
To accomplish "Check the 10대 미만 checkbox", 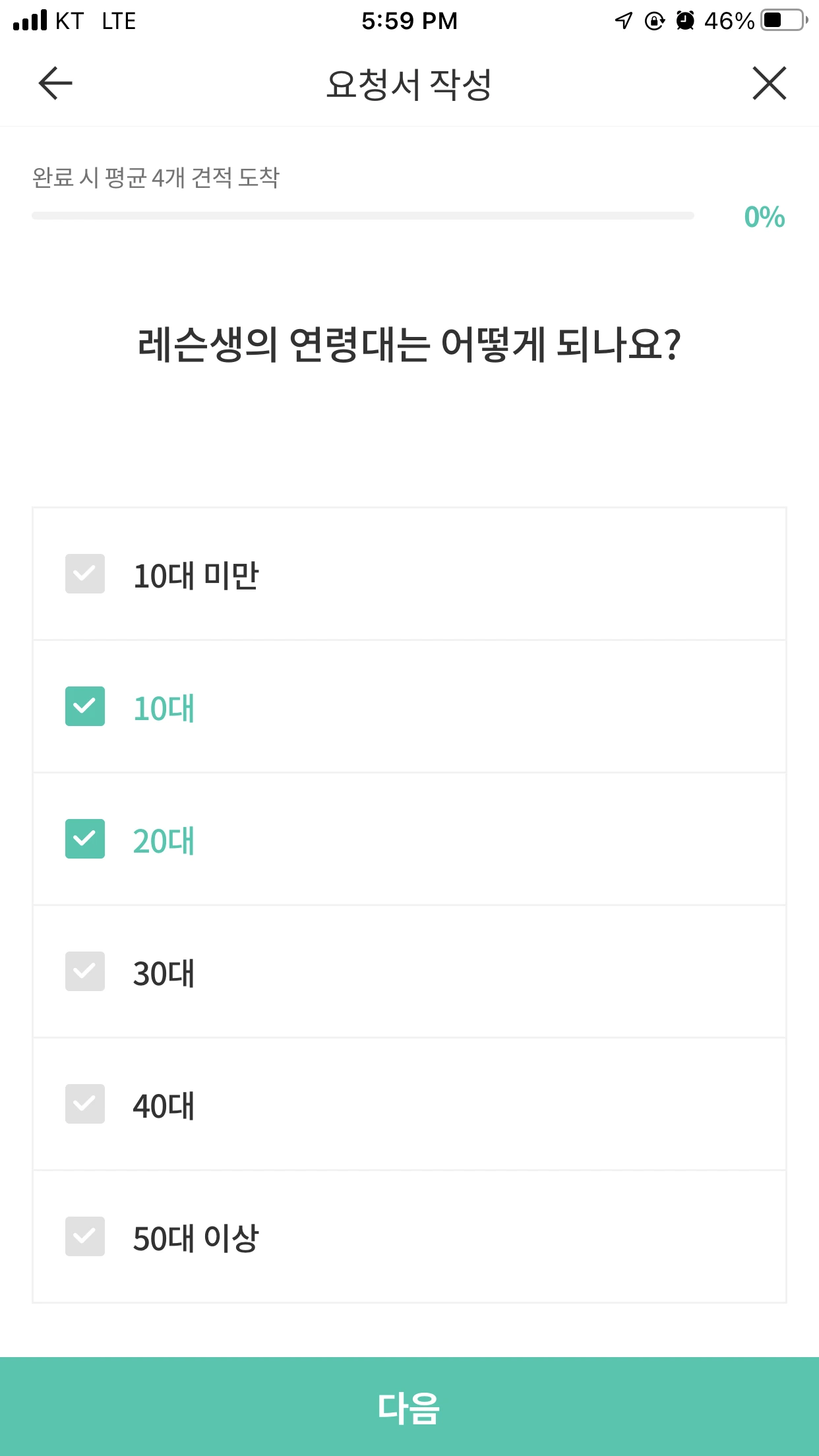I will 85,574.
